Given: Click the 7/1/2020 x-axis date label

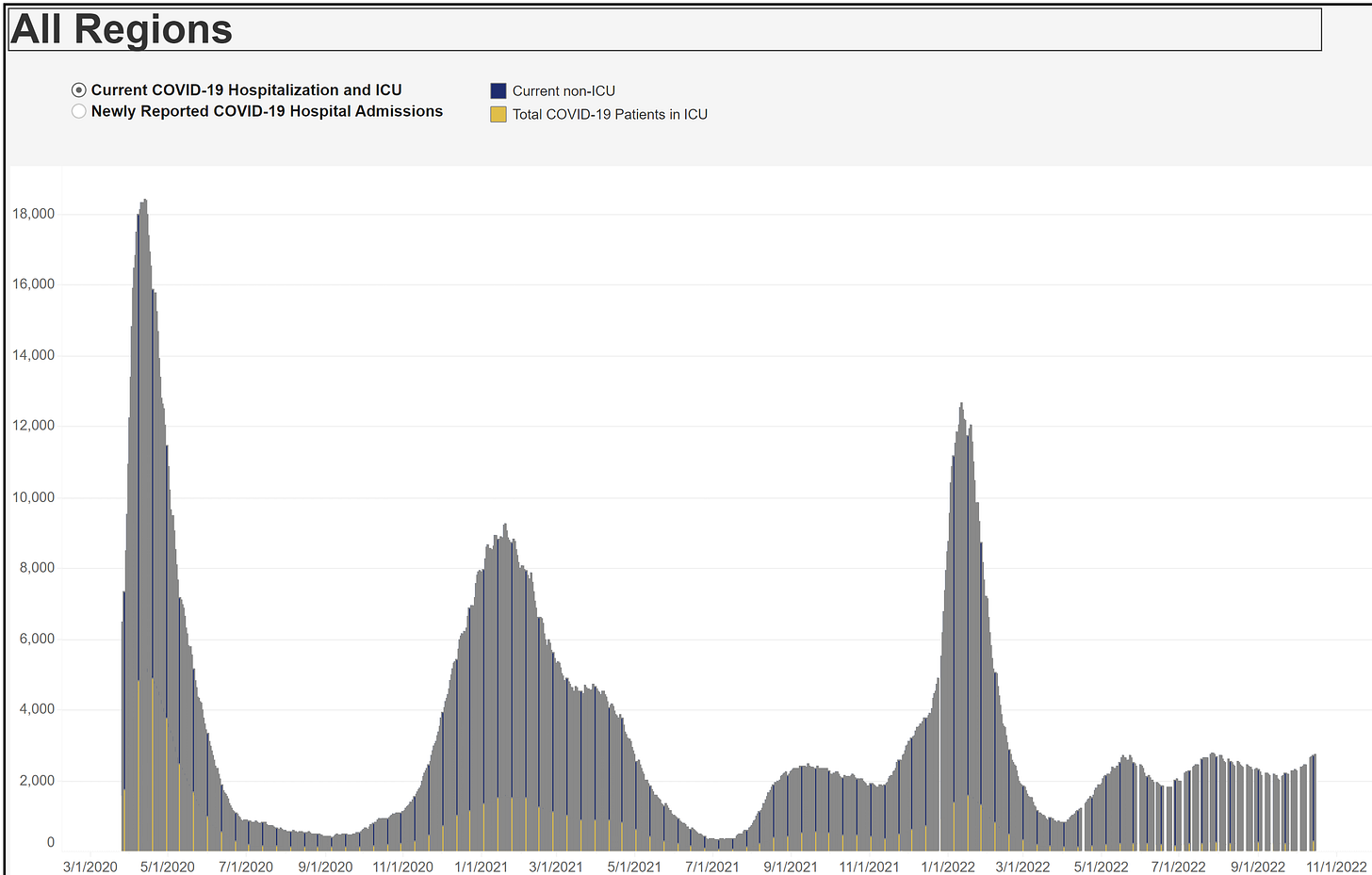Looking at the screenshot, I should tap(246, 867).
